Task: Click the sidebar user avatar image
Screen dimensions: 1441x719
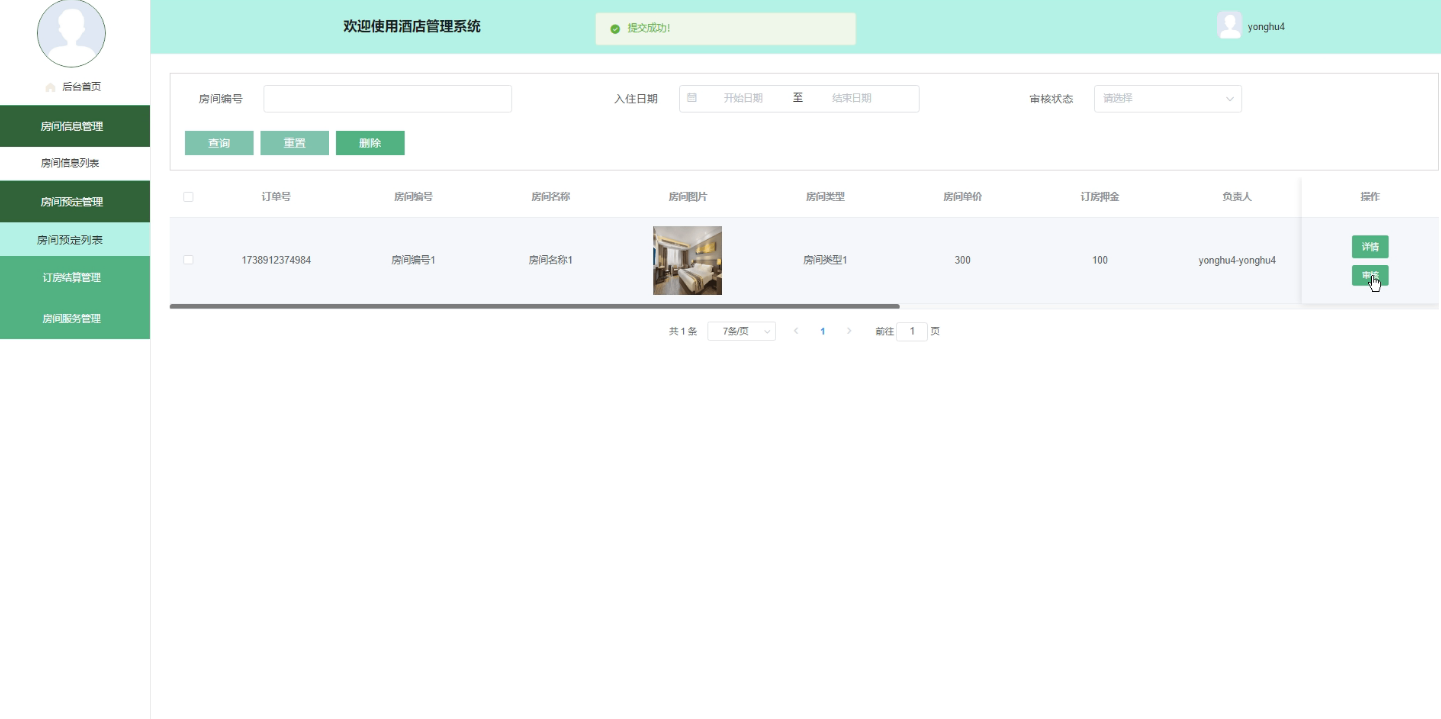Action: (71, 33)
